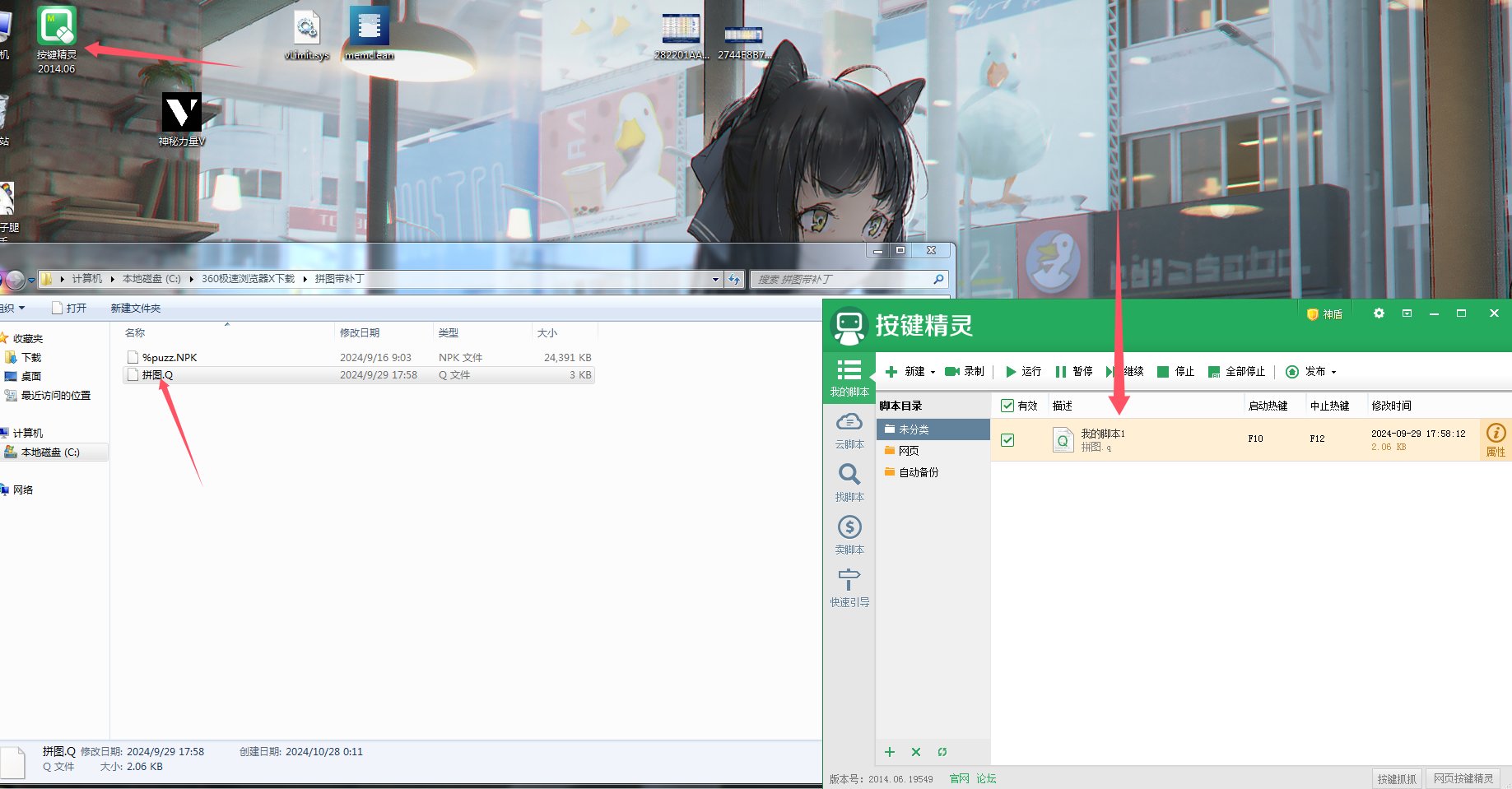Sort by 修改时间 column header
Viewport: 1512px width, 789px height.
(x=1392, y=406)
